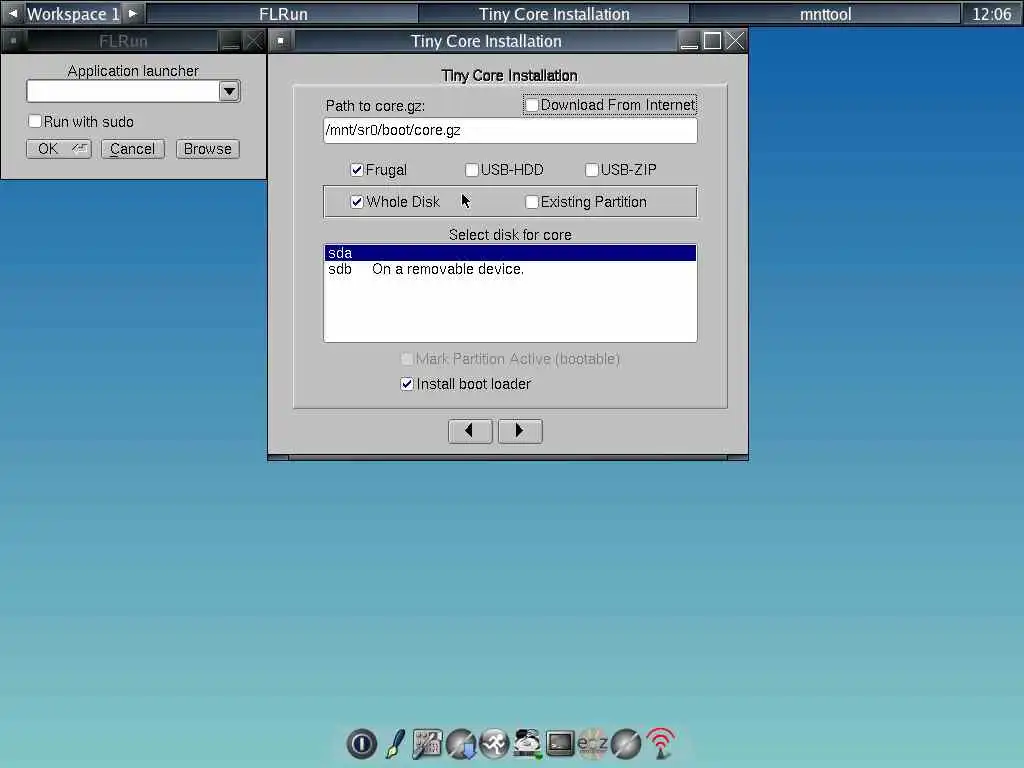
Task: Click the Exit power icon in the dock
Action: pos(362,743)
